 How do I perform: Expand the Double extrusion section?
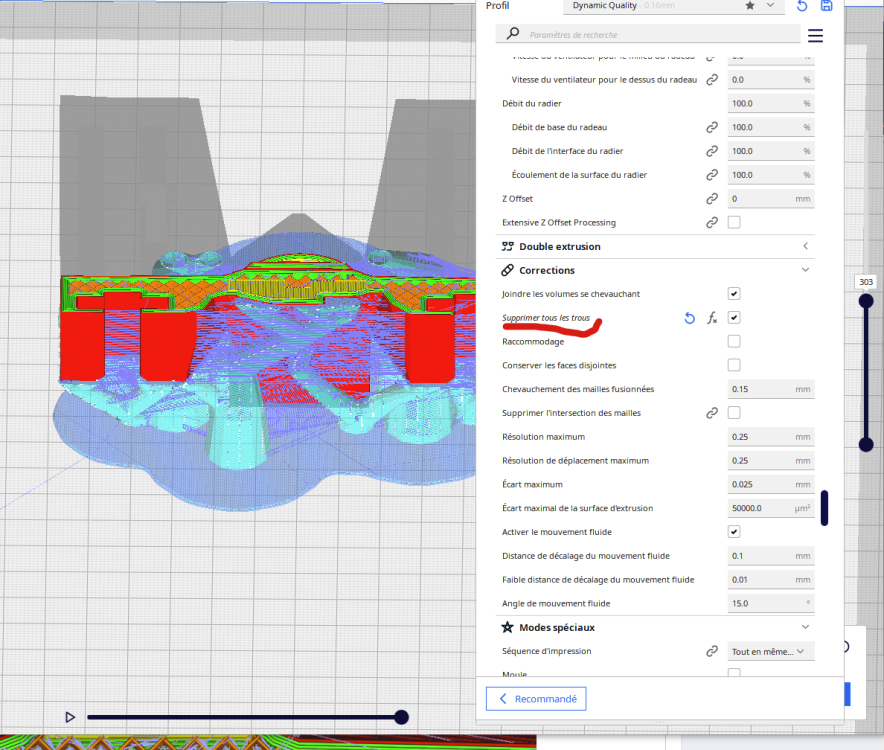pos(805,246)
